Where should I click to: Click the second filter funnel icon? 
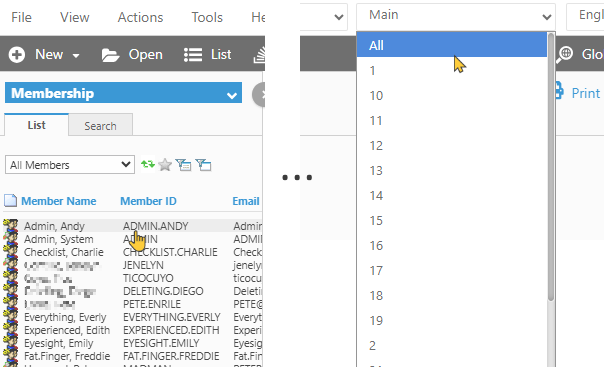click(x=203, y=165)
